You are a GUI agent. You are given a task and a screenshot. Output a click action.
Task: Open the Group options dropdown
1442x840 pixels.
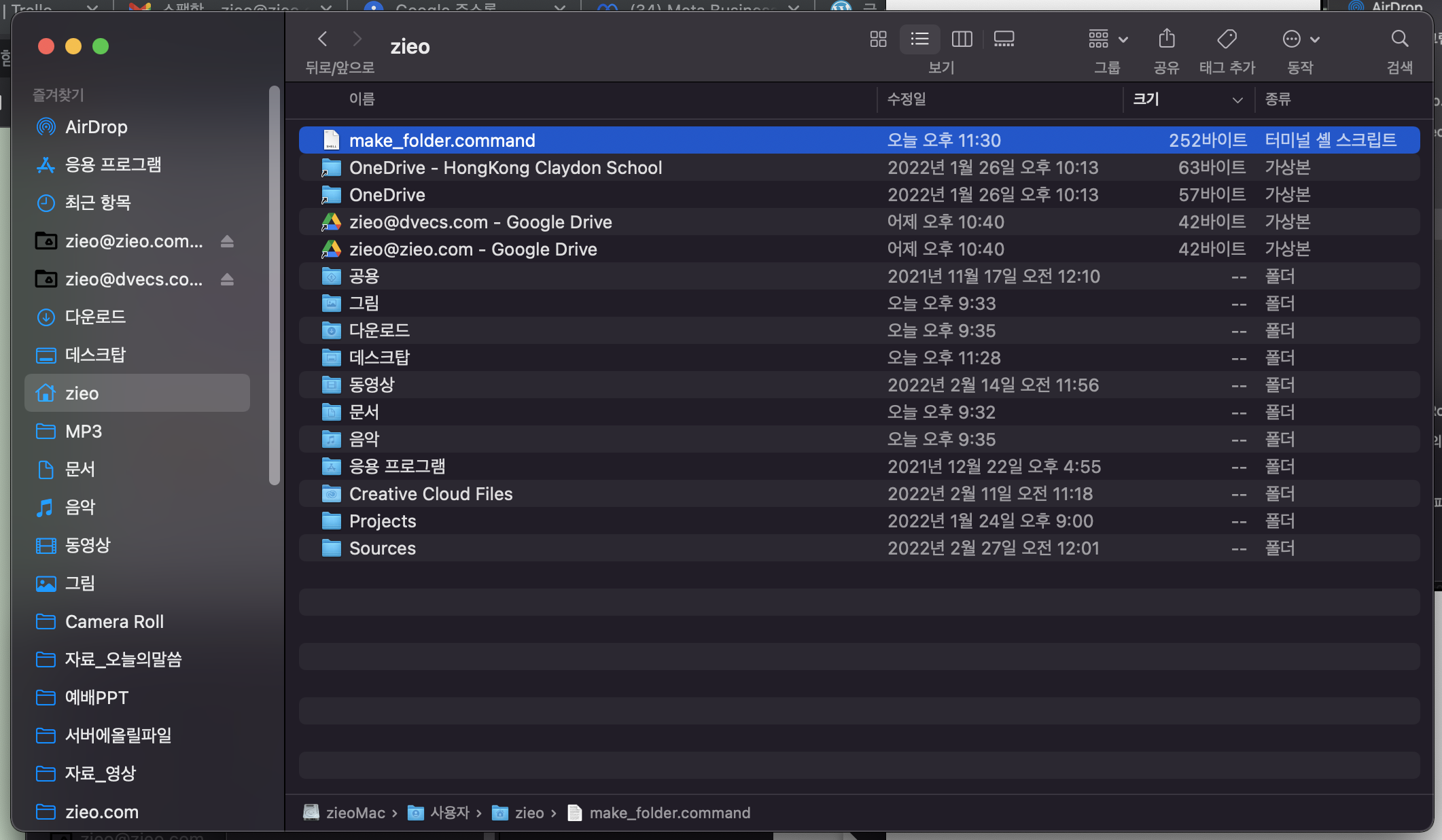pos(1108,39)
